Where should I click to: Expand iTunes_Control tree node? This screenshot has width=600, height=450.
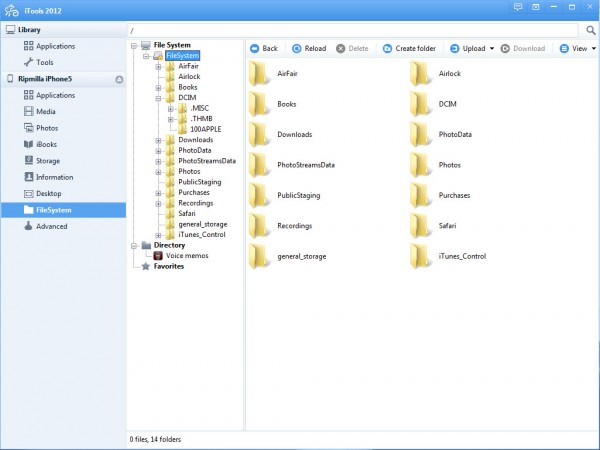click(x=158, y=235)
